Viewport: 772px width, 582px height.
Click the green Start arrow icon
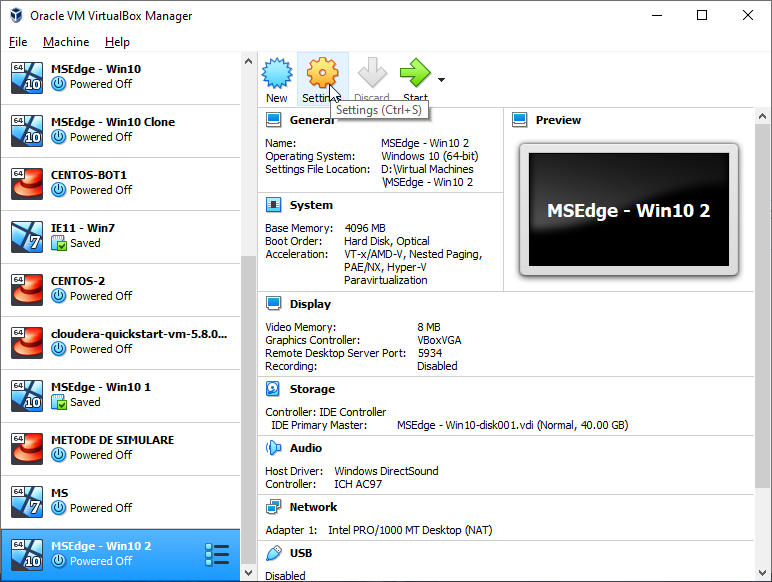[415, 73]
